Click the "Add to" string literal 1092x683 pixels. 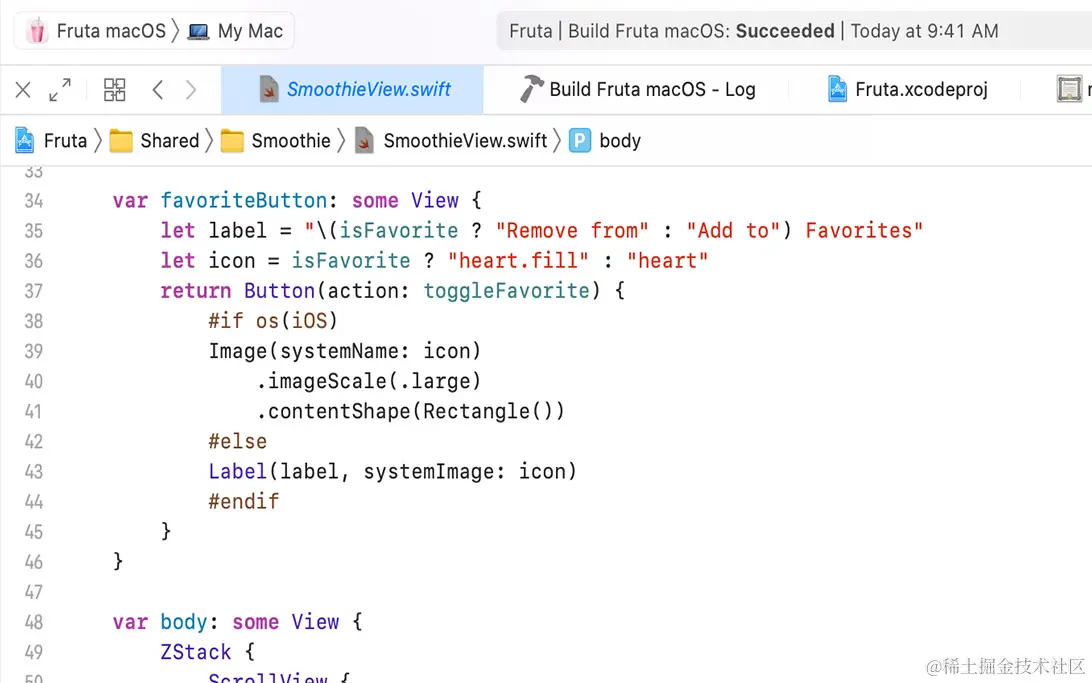[733, 230]
